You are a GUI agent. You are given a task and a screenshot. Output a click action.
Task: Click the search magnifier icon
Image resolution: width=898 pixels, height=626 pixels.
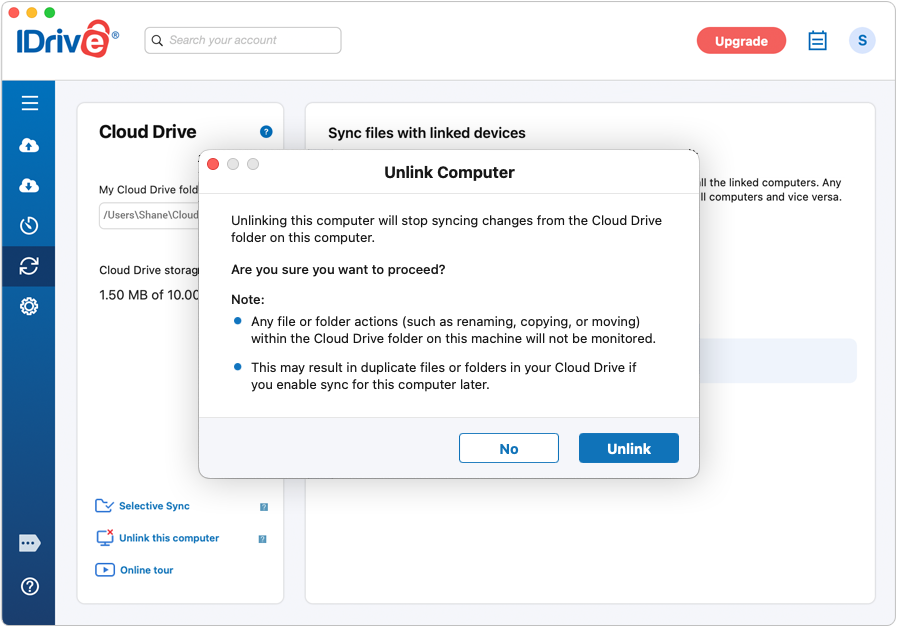click(x=157, y=41)
